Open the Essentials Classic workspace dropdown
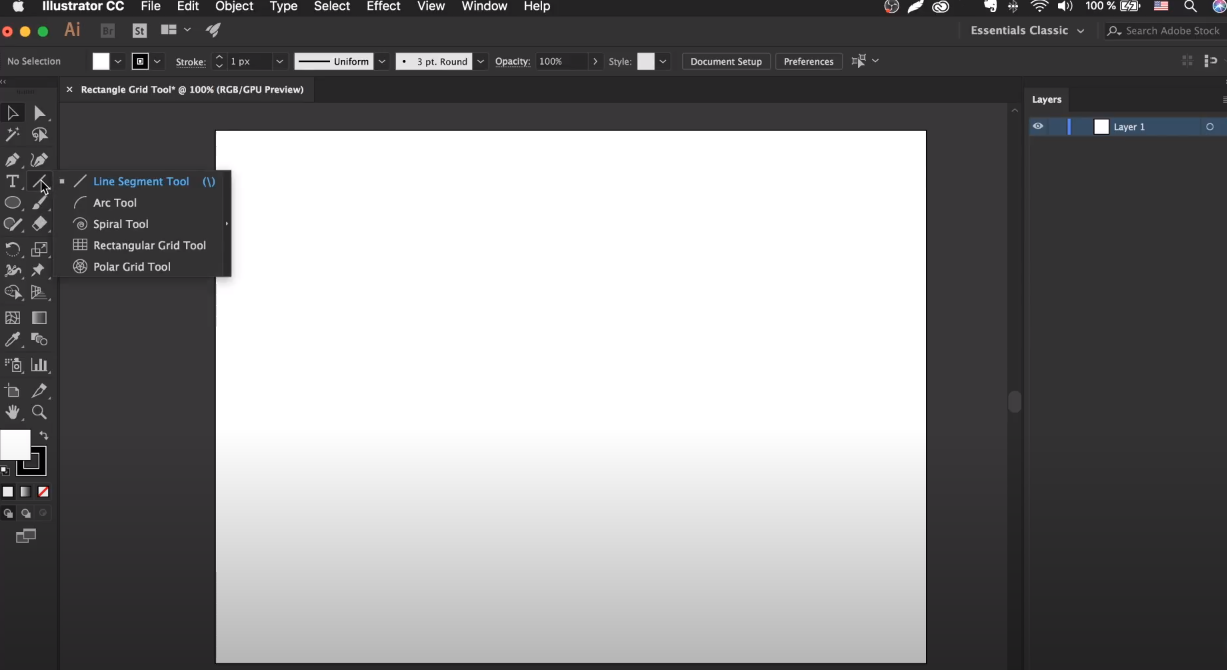The width and height of the screenshot is (1227, 670). pos(1026,31)
